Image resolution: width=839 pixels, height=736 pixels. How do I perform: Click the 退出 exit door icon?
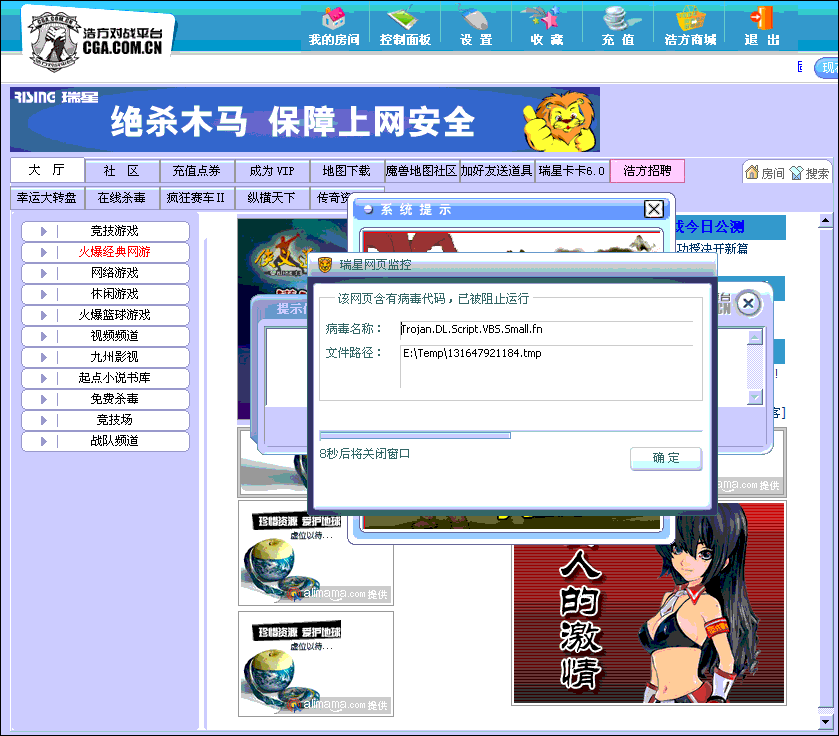762,18
